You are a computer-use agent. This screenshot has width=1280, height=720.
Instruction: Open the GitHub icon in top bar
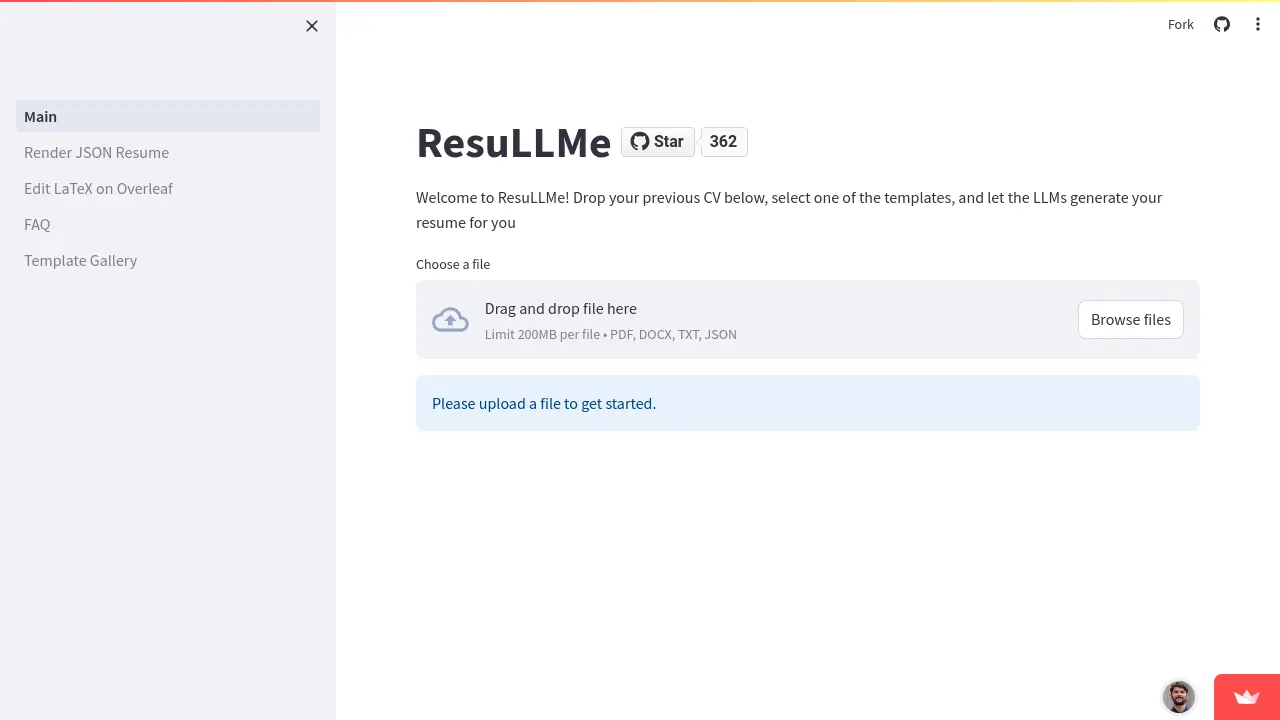1222,24
